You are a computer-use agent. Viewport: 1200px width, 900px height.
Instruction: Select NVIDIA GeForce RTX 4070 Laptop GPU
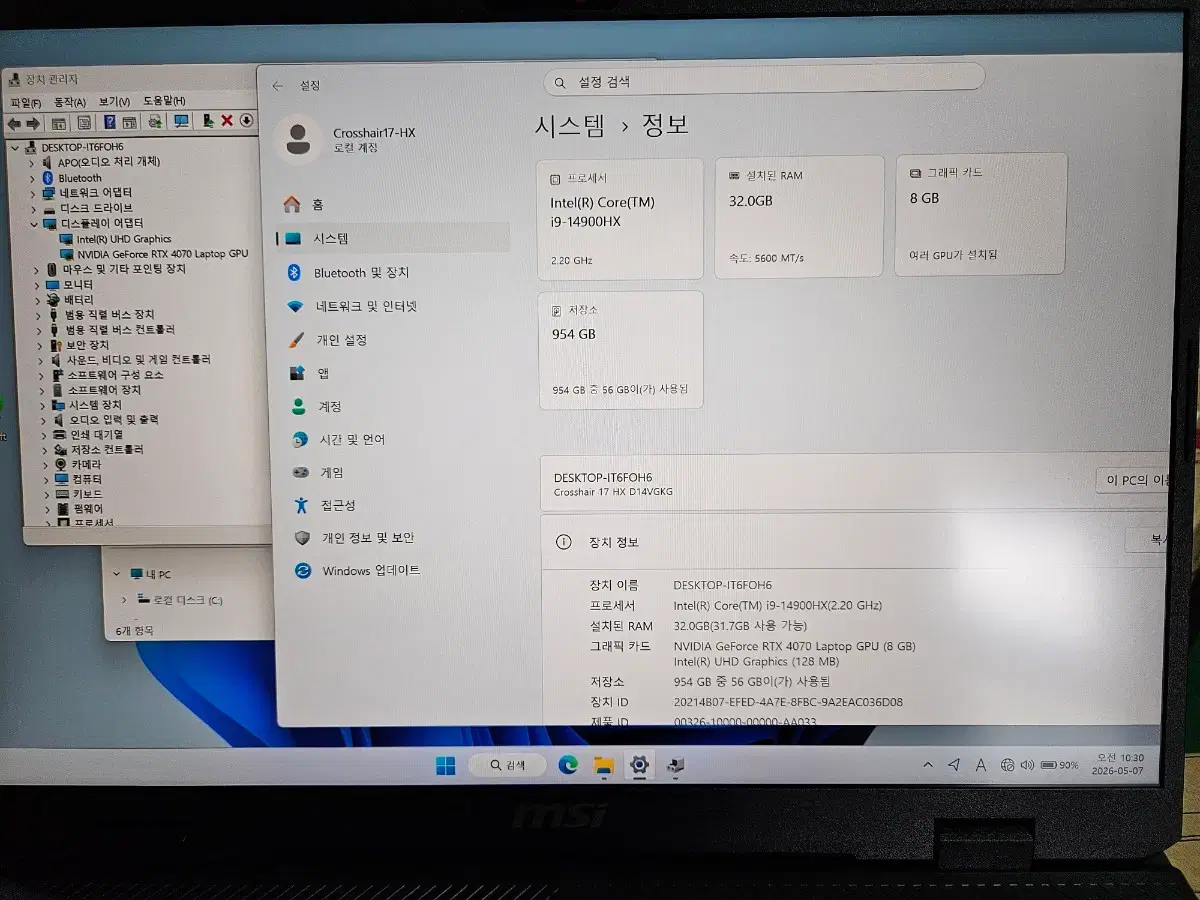[x=162, y=254]
